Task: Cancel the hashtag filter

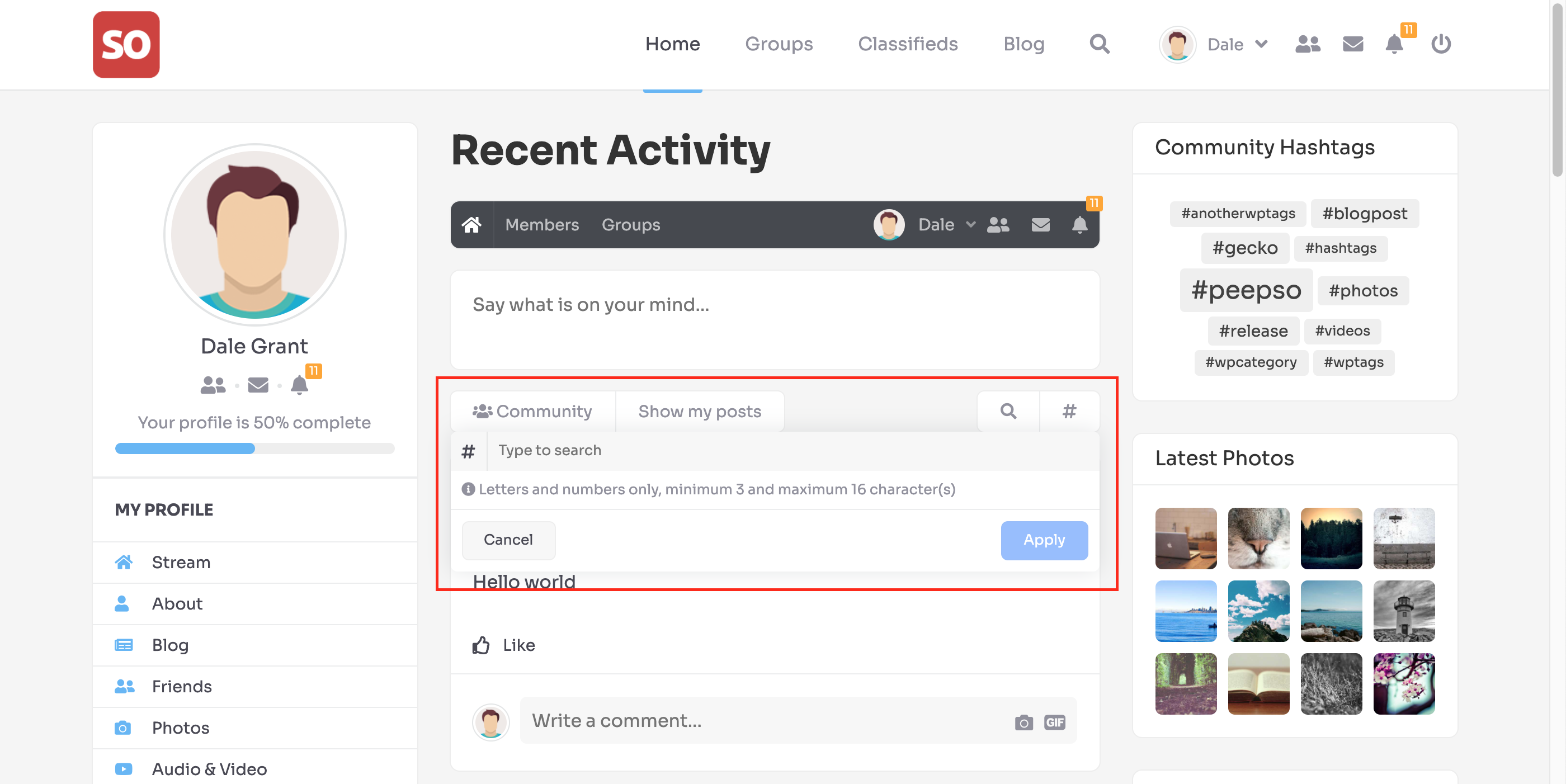Action: [x=508, y=540]
